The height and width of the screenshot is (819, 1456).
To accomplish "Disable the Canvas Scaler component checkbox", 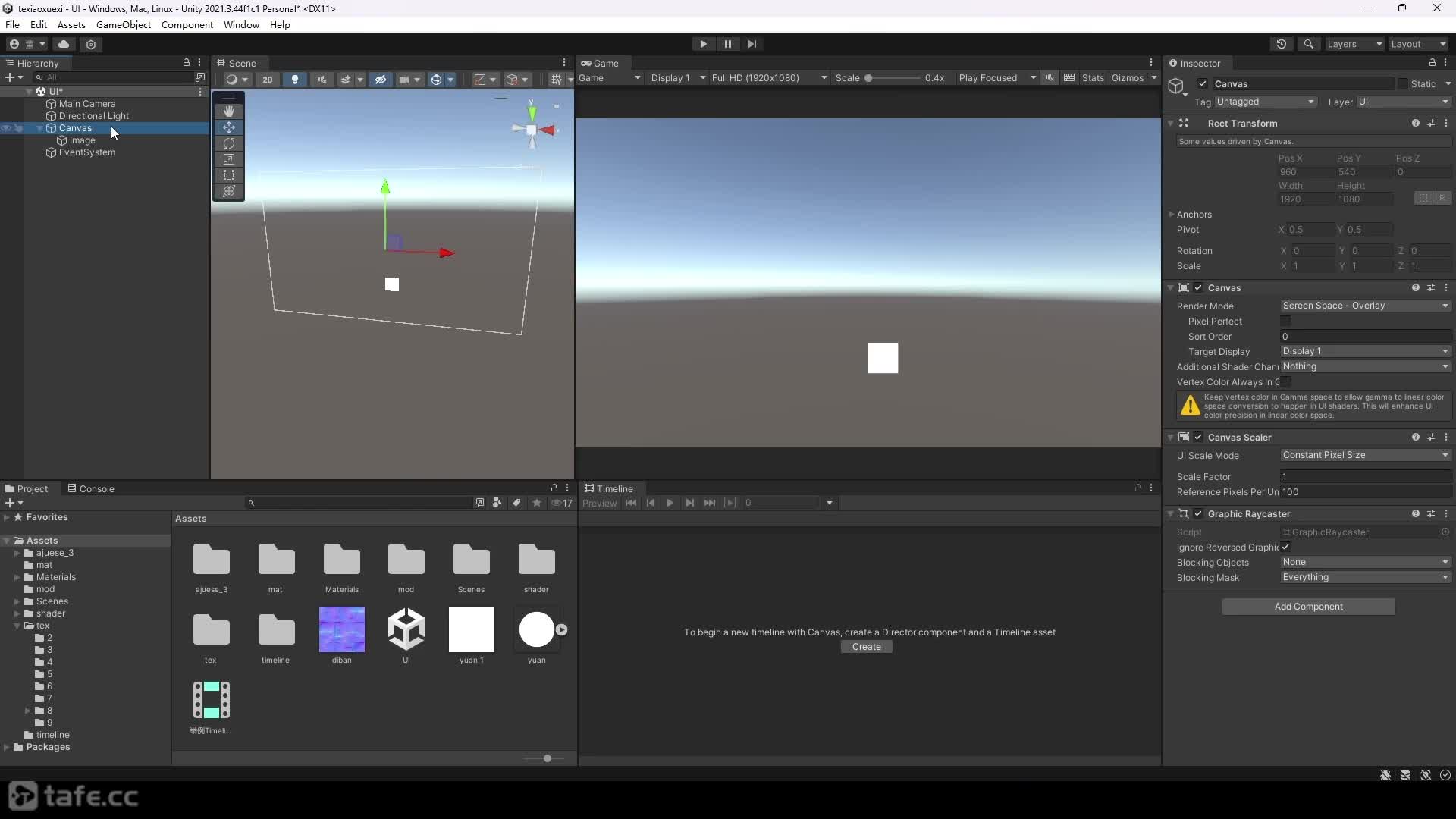I will (1198, 438).
